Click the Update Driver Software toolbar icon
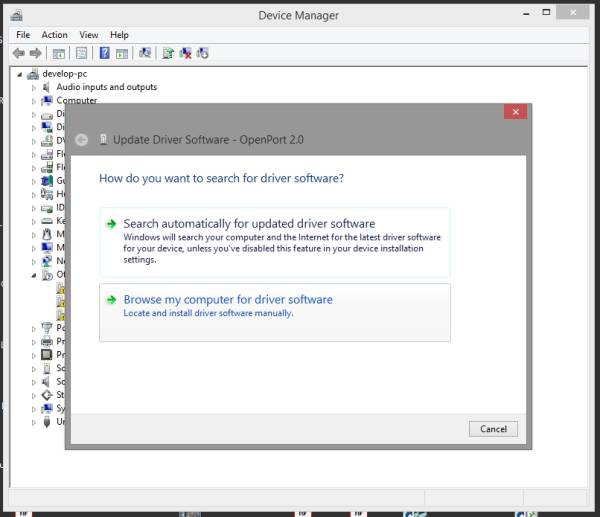 168,53
